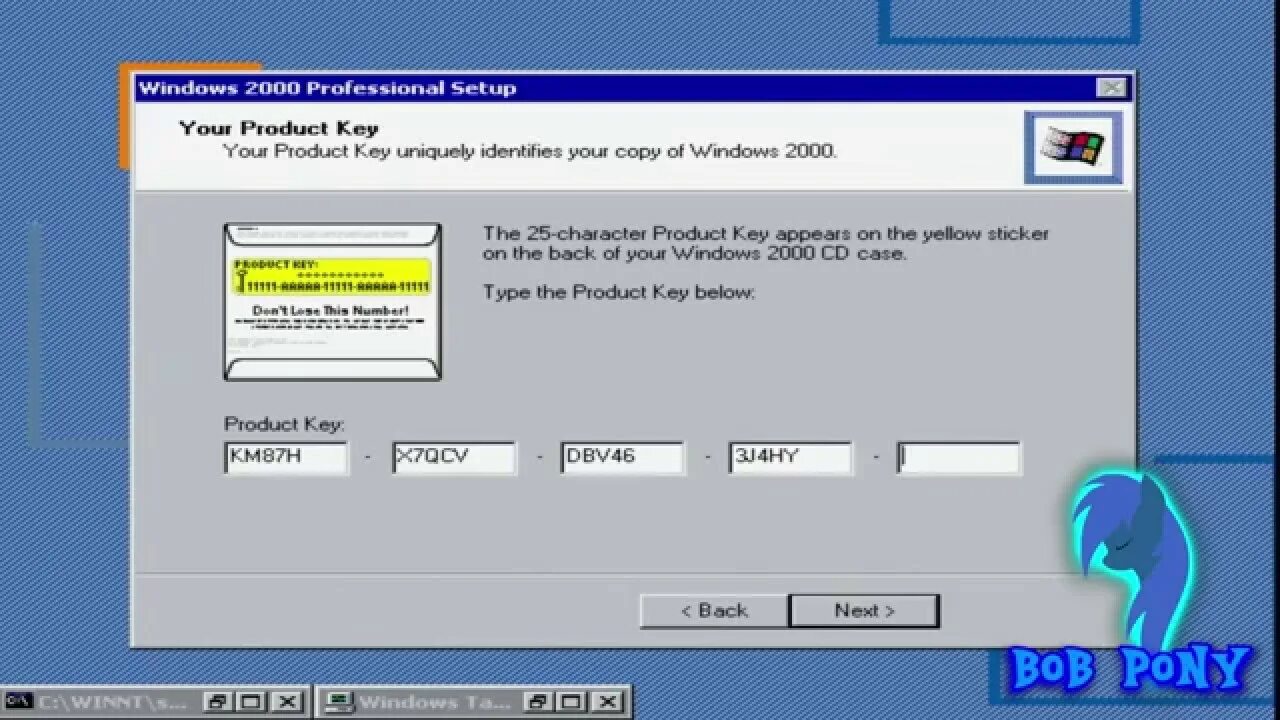Click the Windows Ta... minimized window title

[434, 702]
